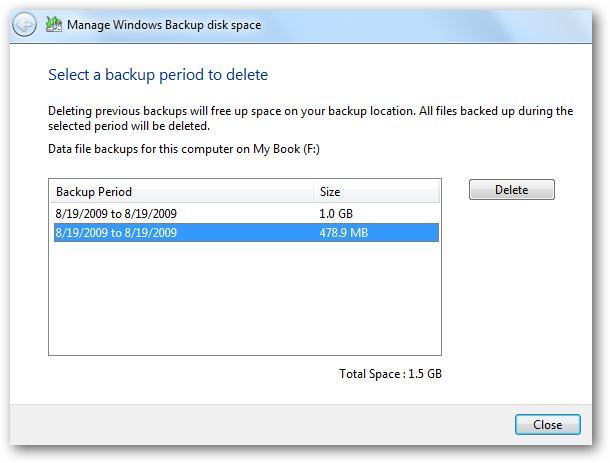
Task: Click the divider between Backup Period and Size headers
Action: 313,192
